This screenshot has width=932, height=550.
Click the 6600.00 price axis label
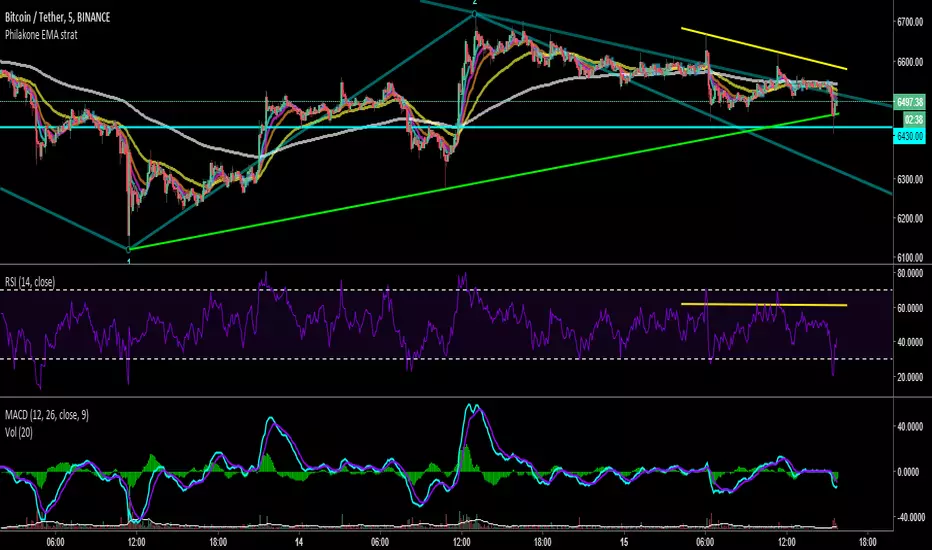(x=910, y=62)
